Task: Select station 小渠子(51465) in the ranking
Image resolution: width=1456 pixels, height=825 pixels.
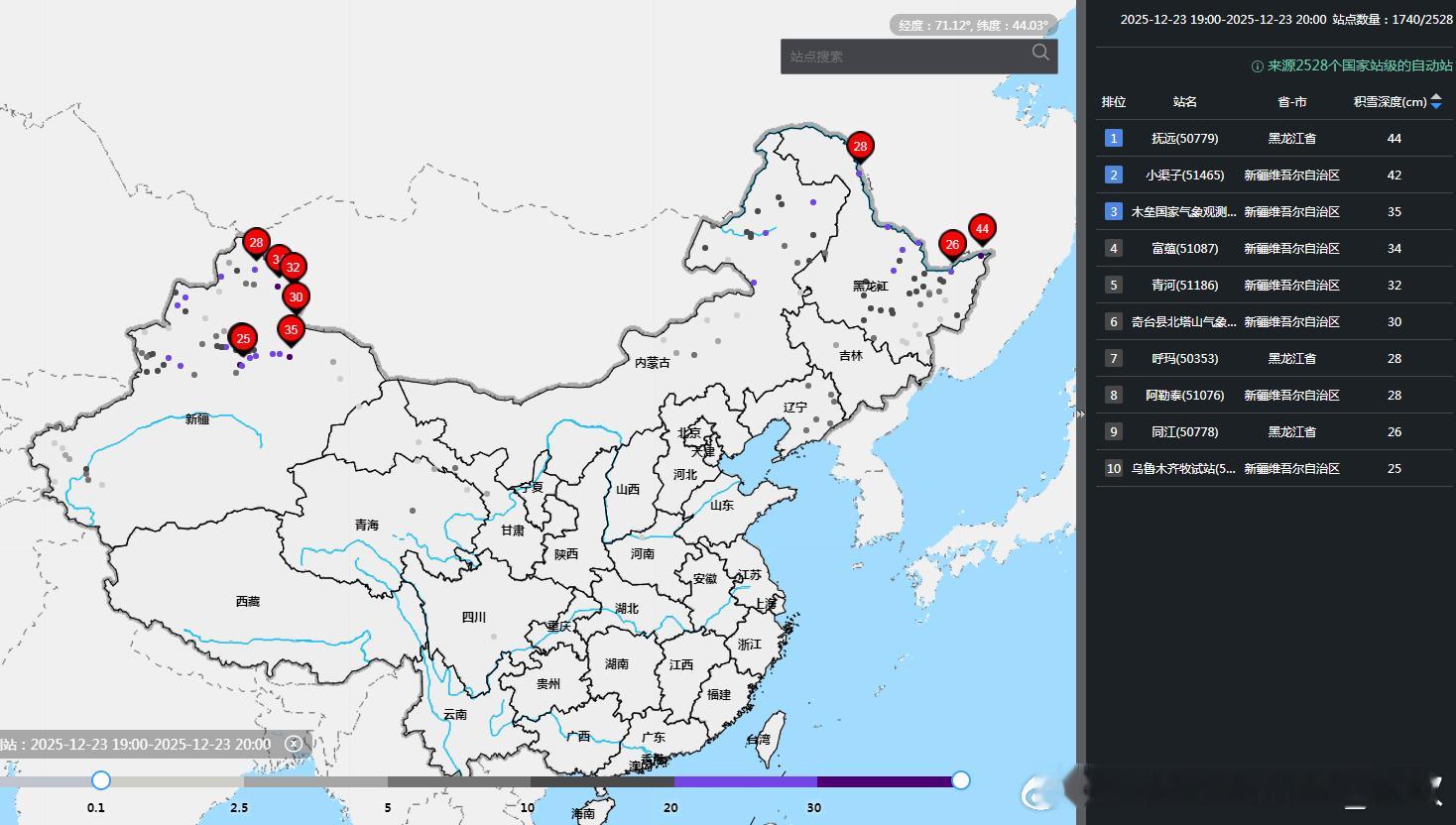Action: tap(1185, 176)
